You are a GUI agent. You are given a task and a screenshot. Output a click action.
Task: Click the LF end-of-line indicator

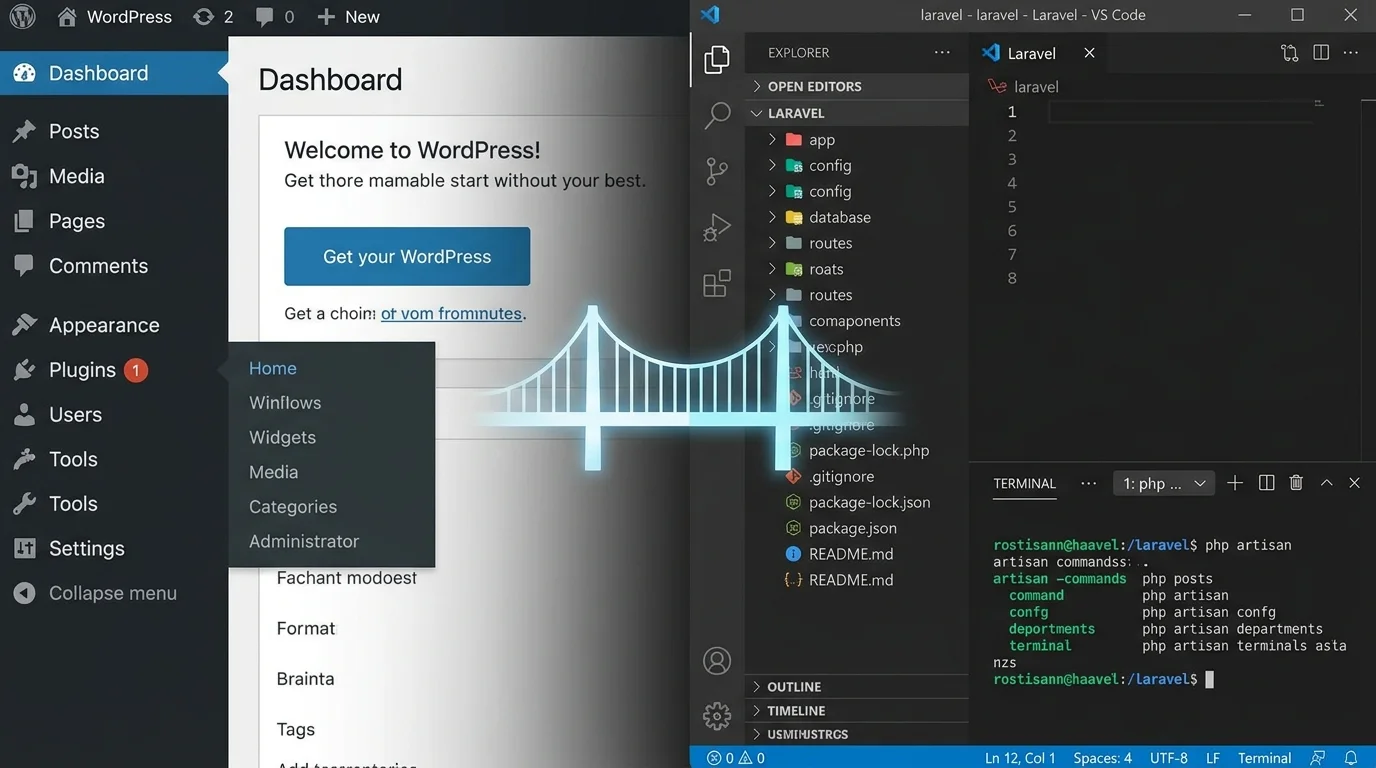pyautogui.click(x=1213, y=758)
